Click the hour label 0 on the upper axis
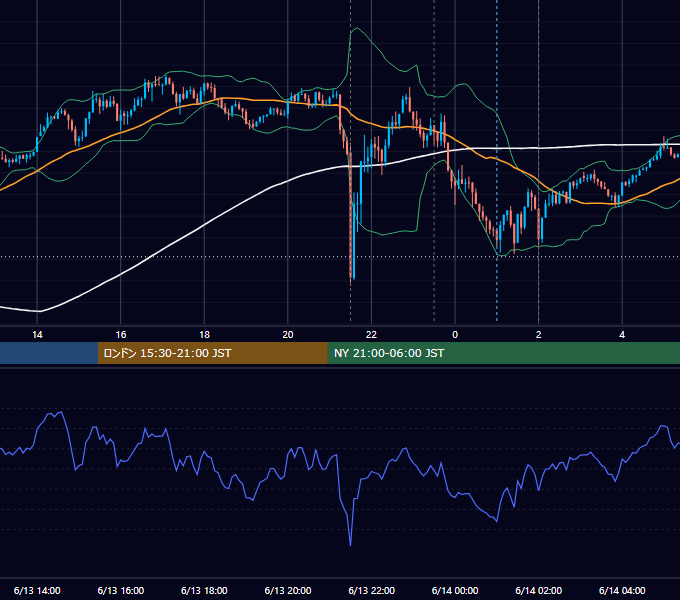680x600 pixels. [455, 335]
